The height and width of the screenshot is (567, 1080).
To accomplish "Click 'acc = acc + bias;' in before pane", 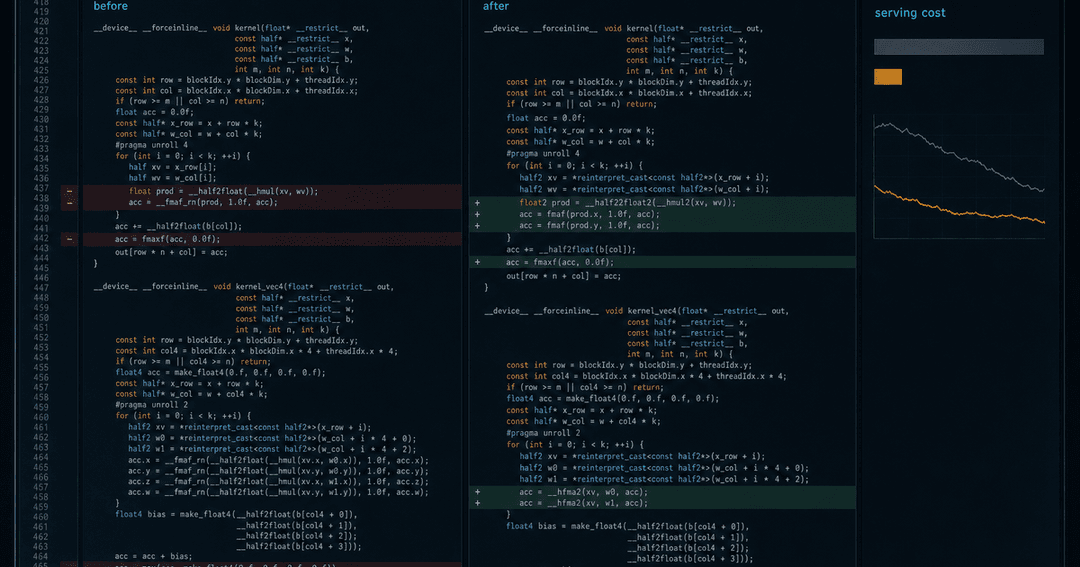I will pos(154,556).
